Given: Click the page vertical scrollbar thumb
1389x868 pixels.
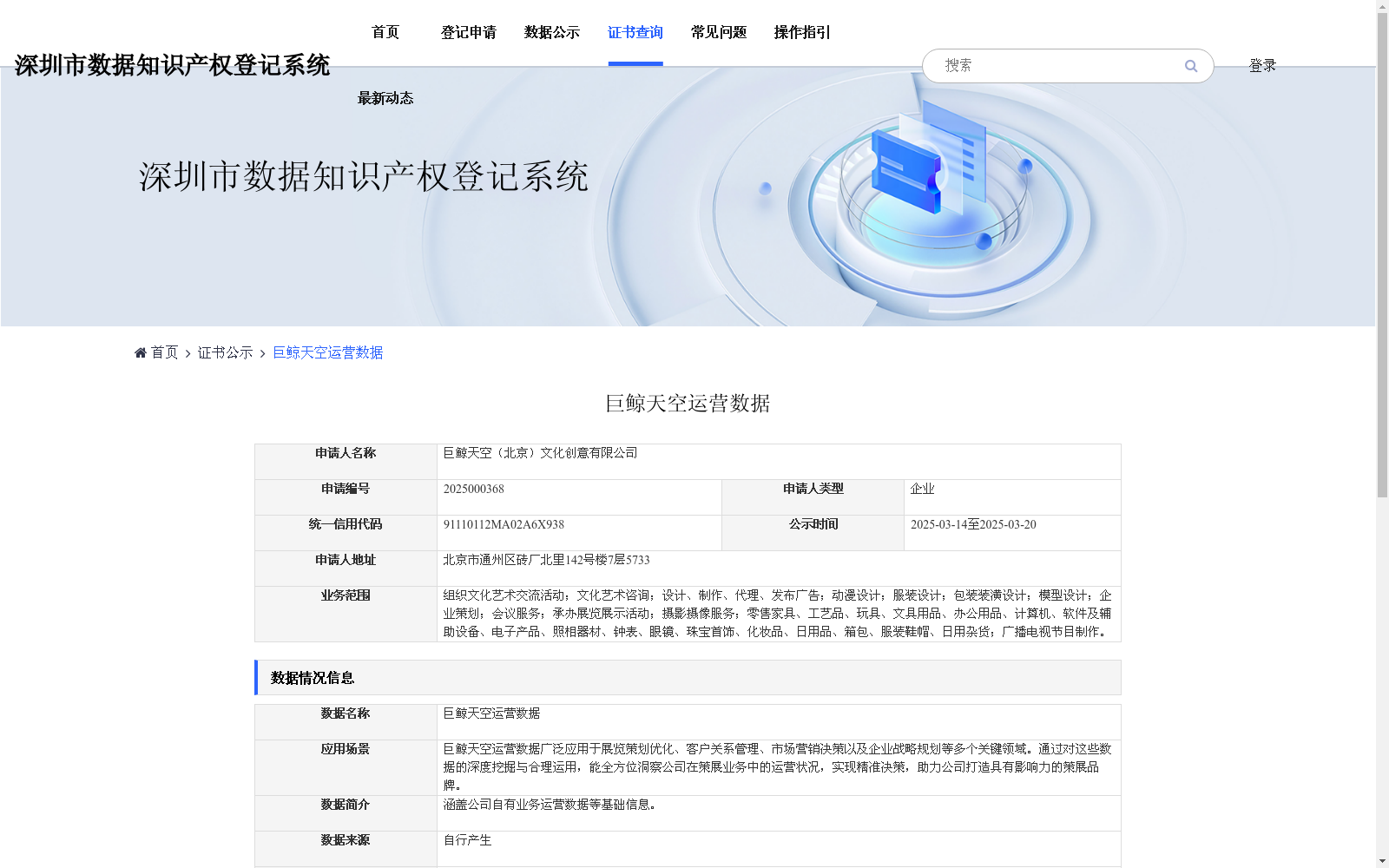Looking at the screenshot, I should pyautogui.click(x=1382, y=255).
